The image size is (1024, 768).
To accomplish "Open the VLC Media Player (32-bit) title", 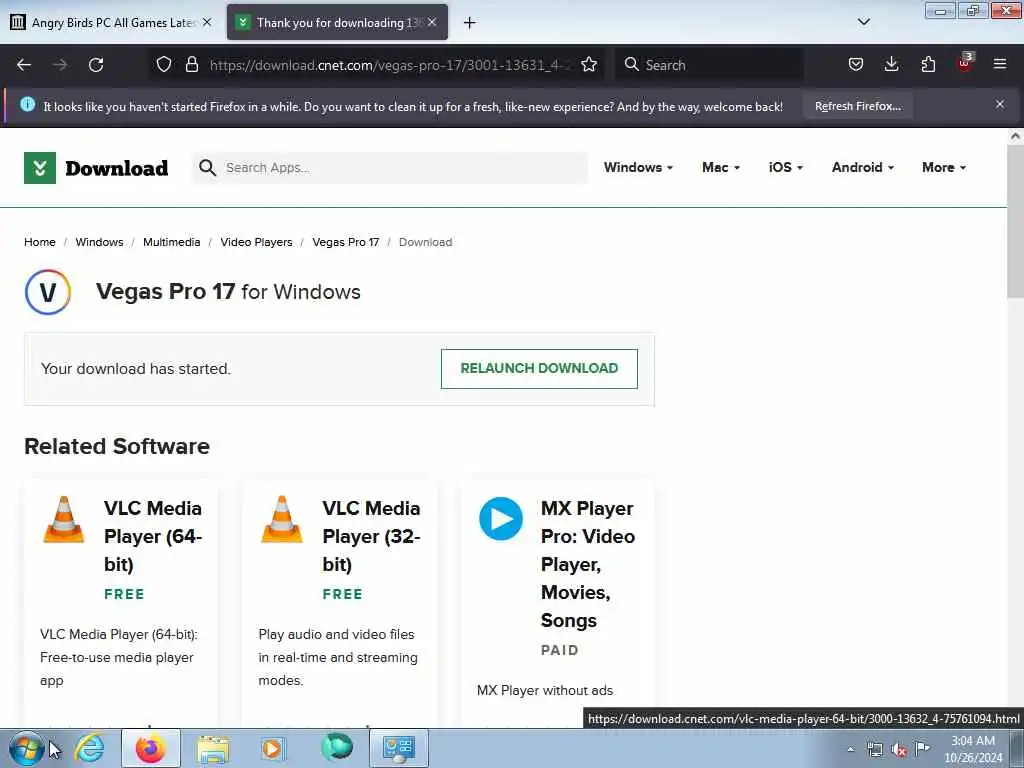I will tap(371, 536).
